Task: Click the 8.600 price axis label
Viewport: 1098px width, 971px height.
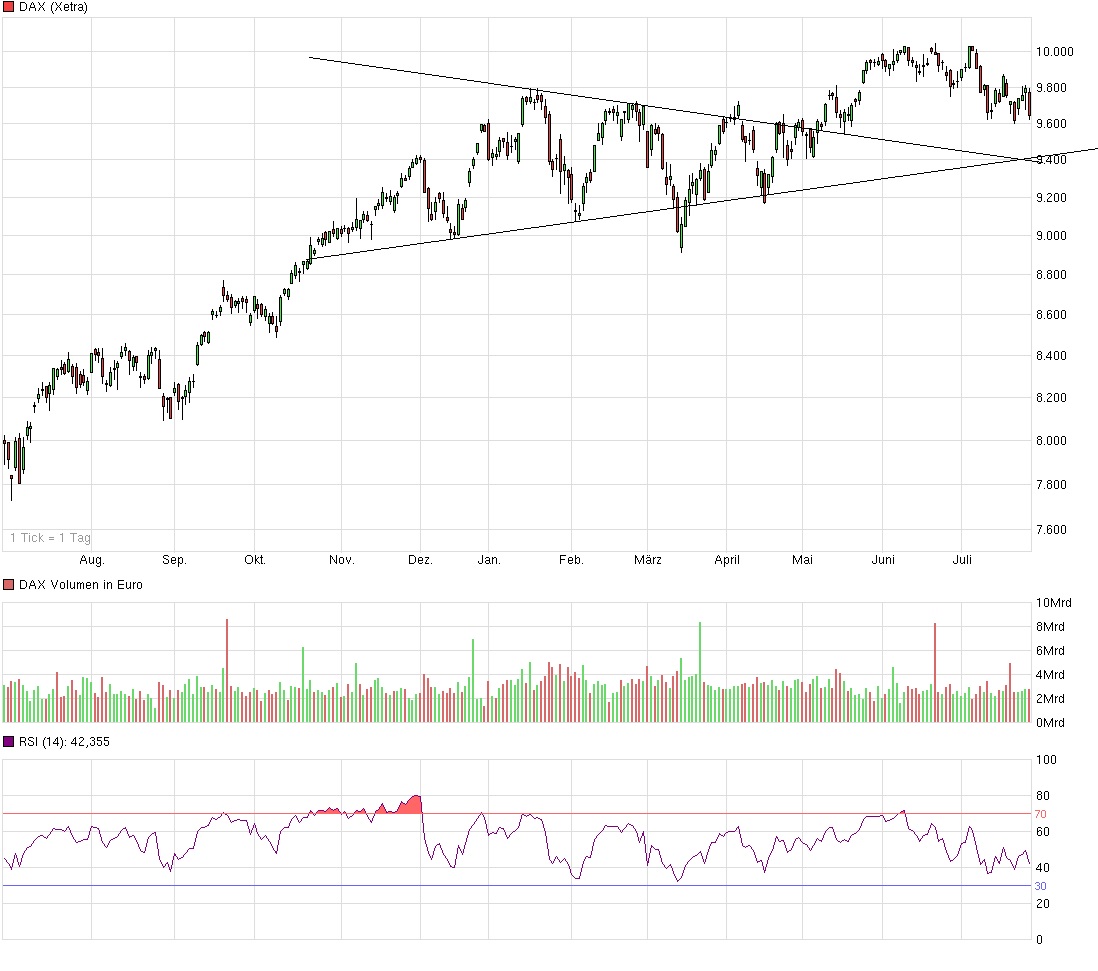Action: coord(1052,315)
